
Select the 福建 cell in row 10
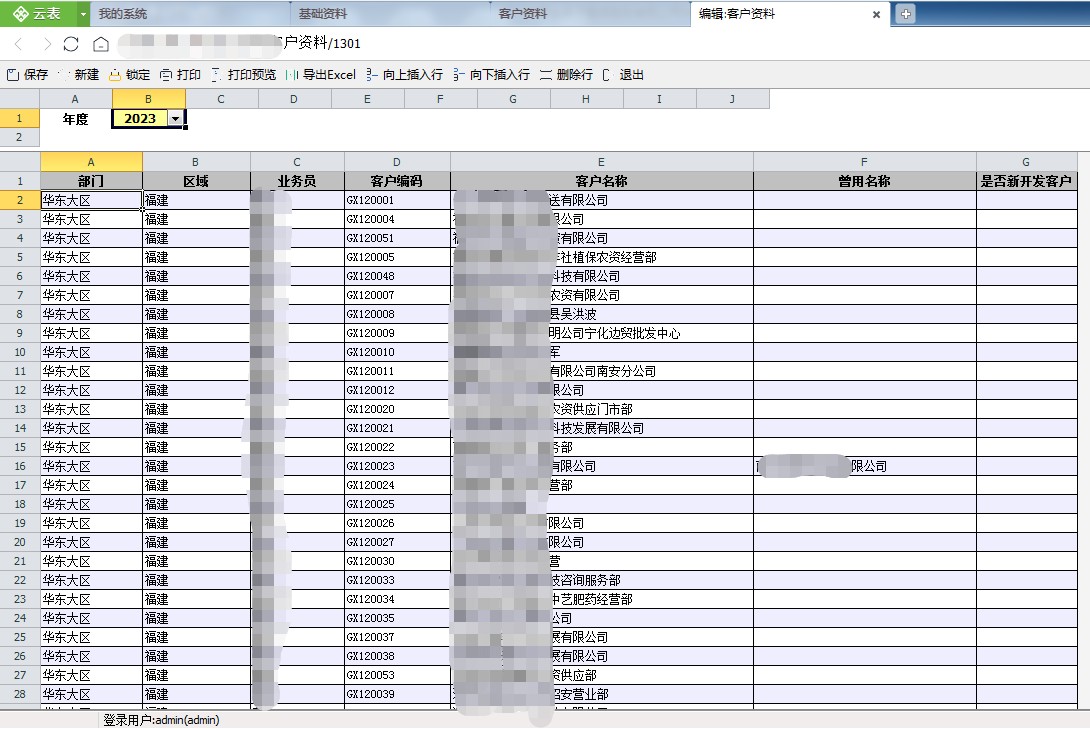(x=196, y=352)
